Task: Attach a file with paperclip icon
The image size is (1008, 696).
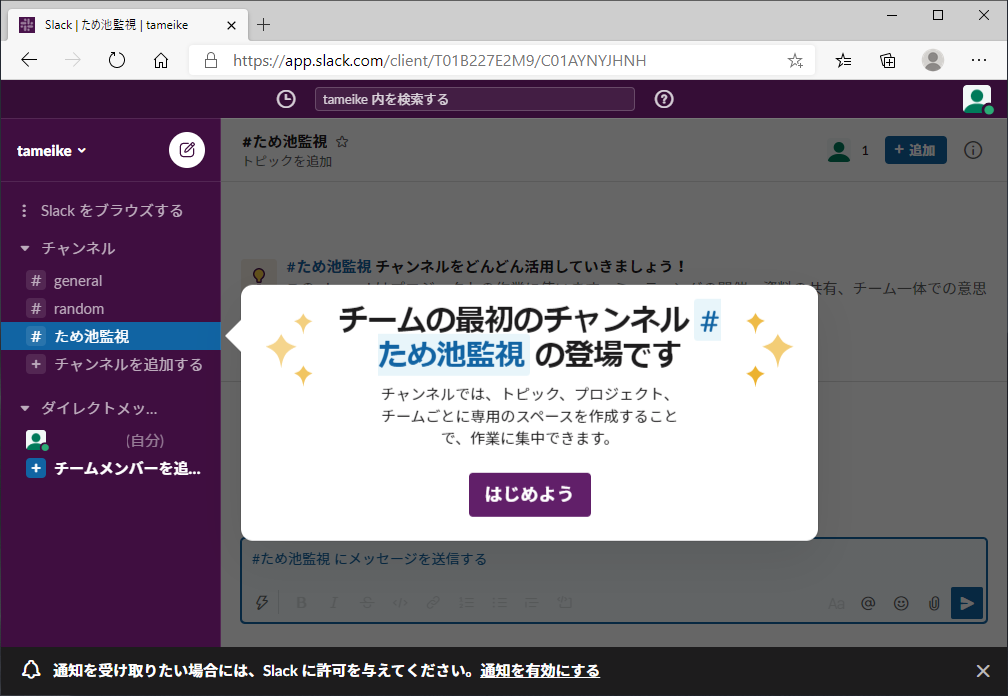Action: pyautogui.click(x=934, y=603)
